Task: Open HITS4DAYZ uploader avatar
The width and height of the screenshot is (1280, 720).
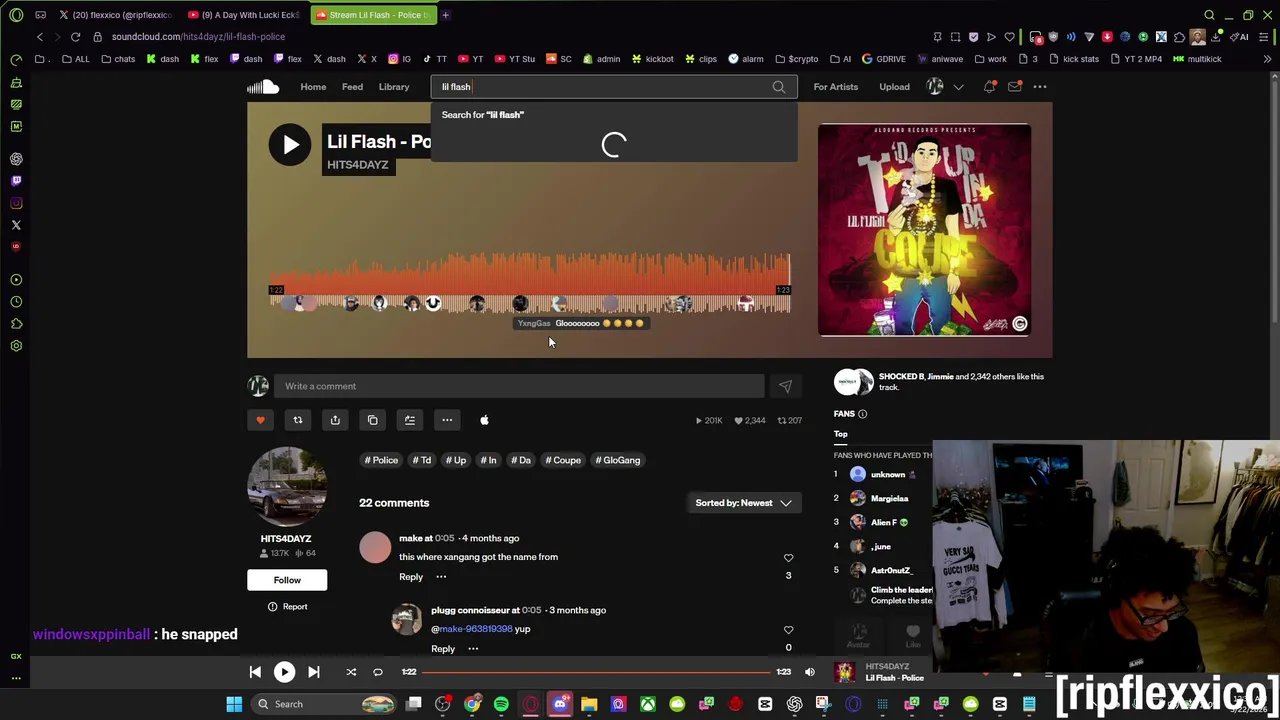Action: tap(287, 487)
